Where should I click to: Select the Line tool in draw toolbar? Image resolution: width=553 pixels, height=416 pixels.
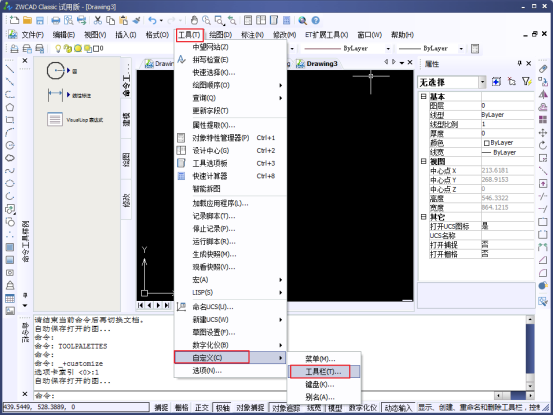tap(10, 69)
